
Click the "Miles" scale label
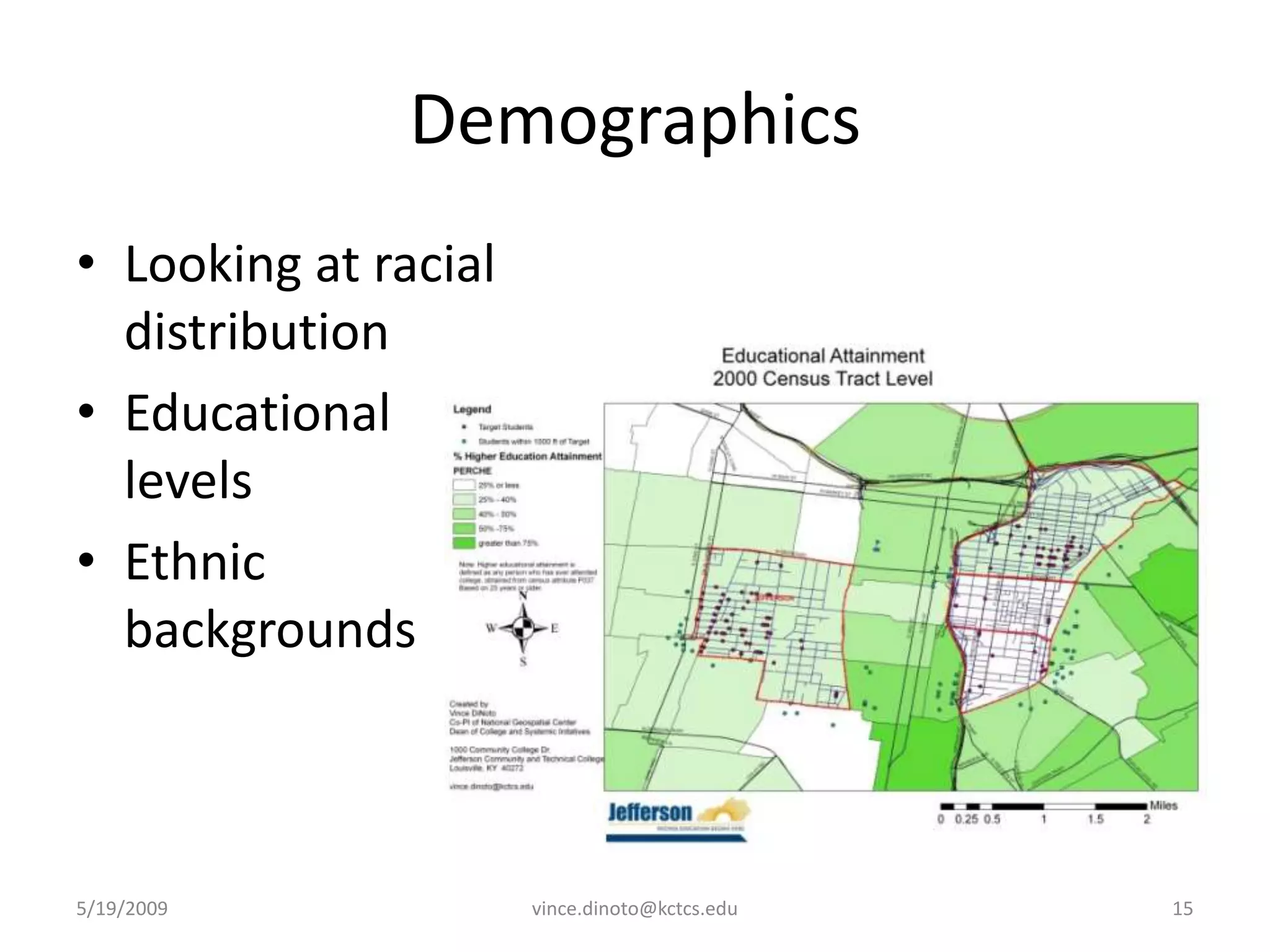(1163, 806)
